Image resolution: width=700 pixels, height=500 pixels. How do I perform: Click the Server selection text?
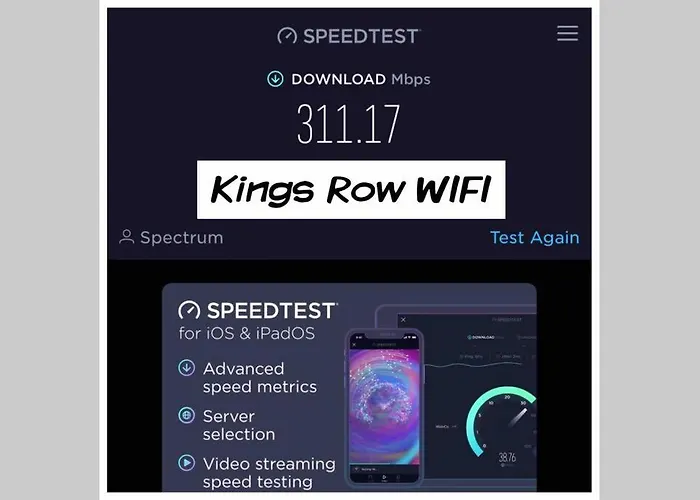(x=239, y=425)
